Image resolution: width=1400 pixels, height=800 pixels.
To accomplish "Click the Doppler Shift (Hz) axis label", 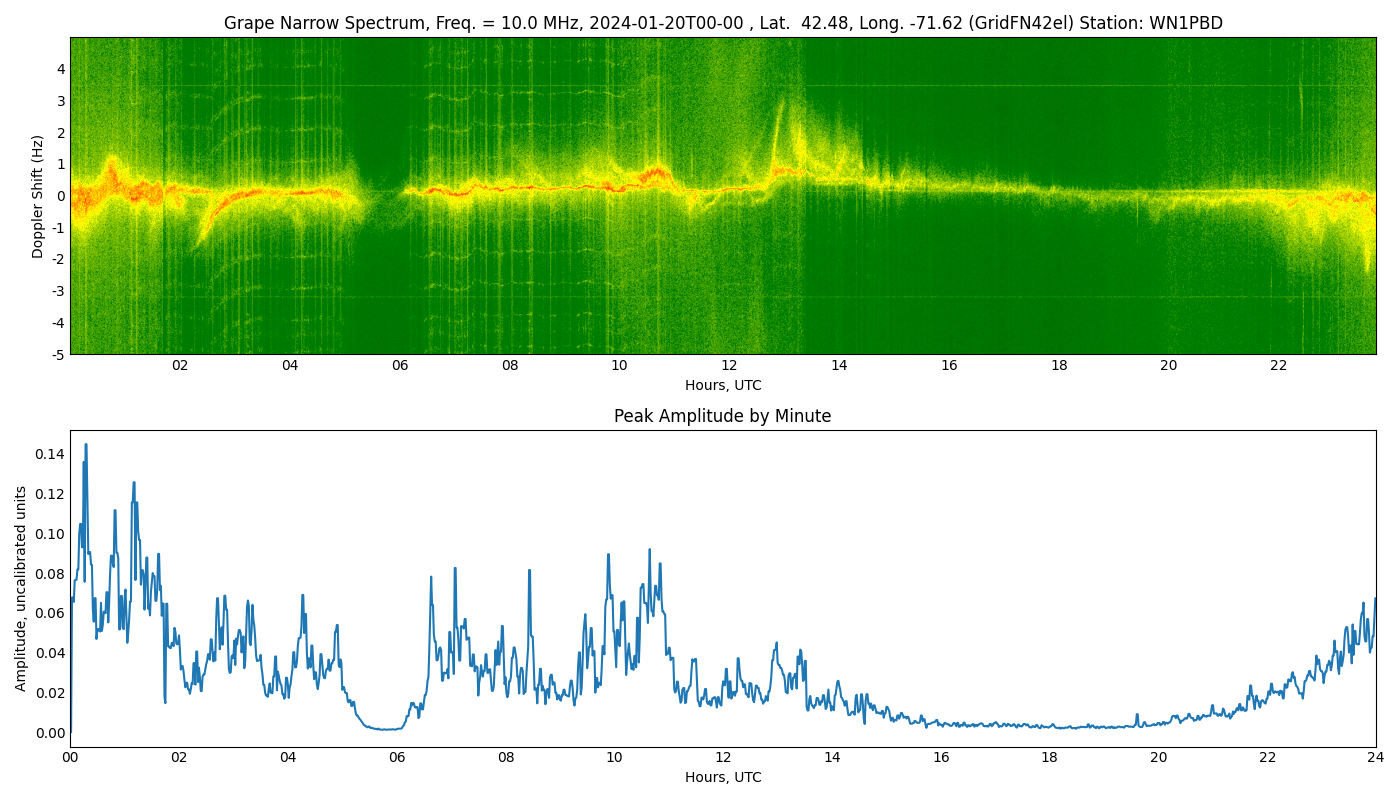I will pyautogui.click(x=38, y=196).
